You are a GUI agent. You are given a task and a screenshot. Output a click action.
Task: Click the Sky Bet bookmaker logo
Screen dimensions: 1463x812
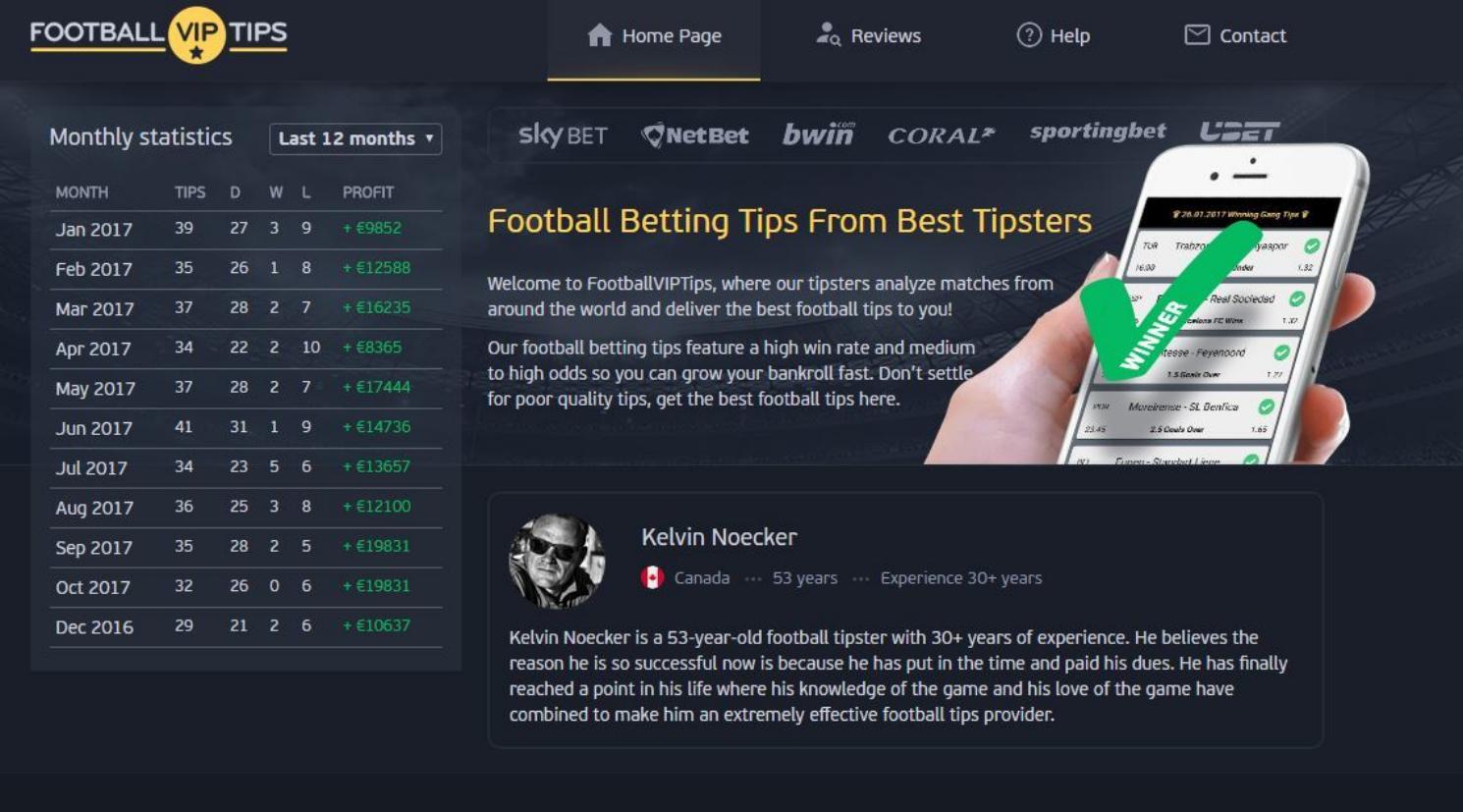click(x=563, y=135)
